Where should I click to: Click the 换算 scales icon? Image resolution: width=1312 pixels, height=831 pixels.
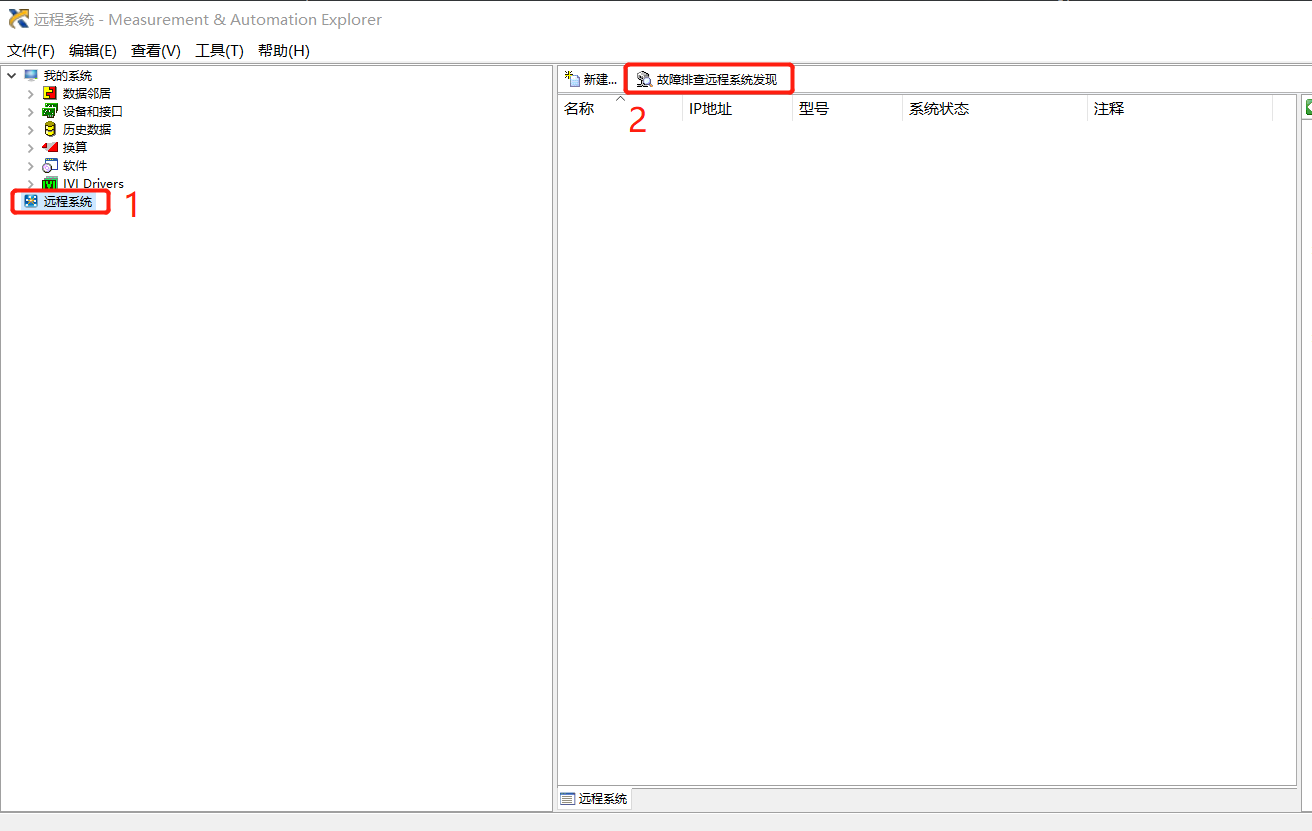[50, 148]
